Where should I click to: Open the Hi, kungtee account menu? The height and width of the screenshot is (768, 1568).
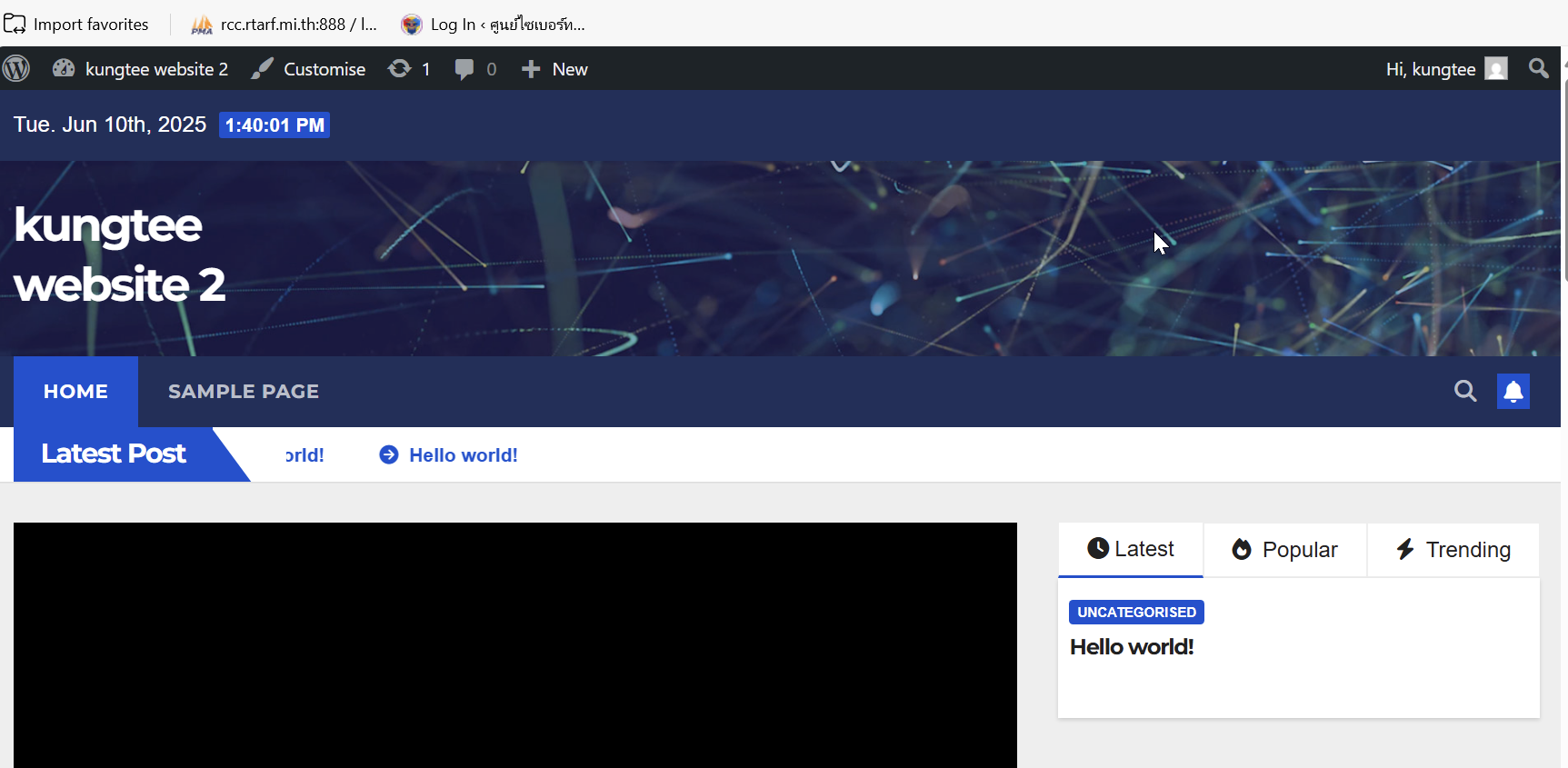pyautogui.click(x=1445, y=69)
